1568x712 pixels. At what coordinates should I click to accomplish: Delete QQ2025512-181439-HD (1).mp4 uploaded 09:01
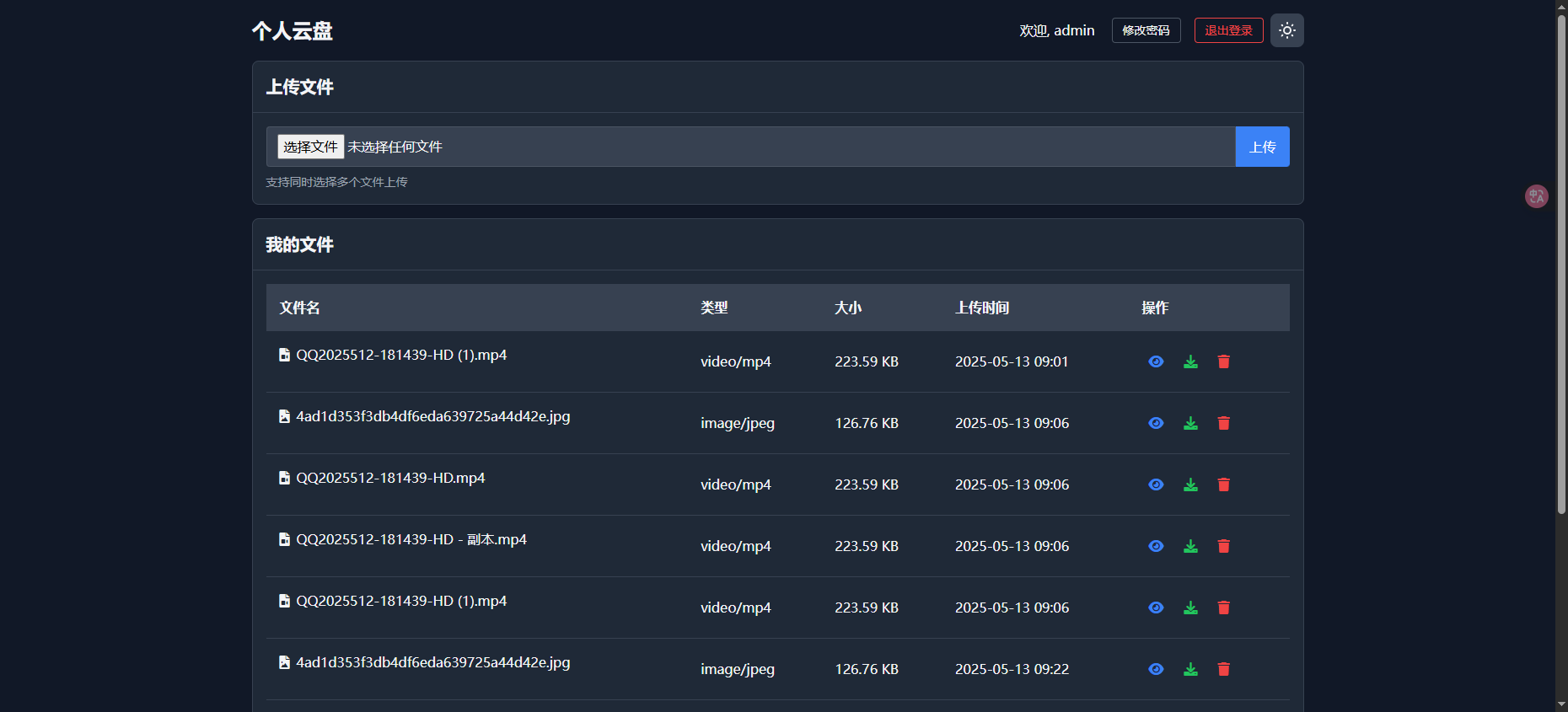(1223, 361)
